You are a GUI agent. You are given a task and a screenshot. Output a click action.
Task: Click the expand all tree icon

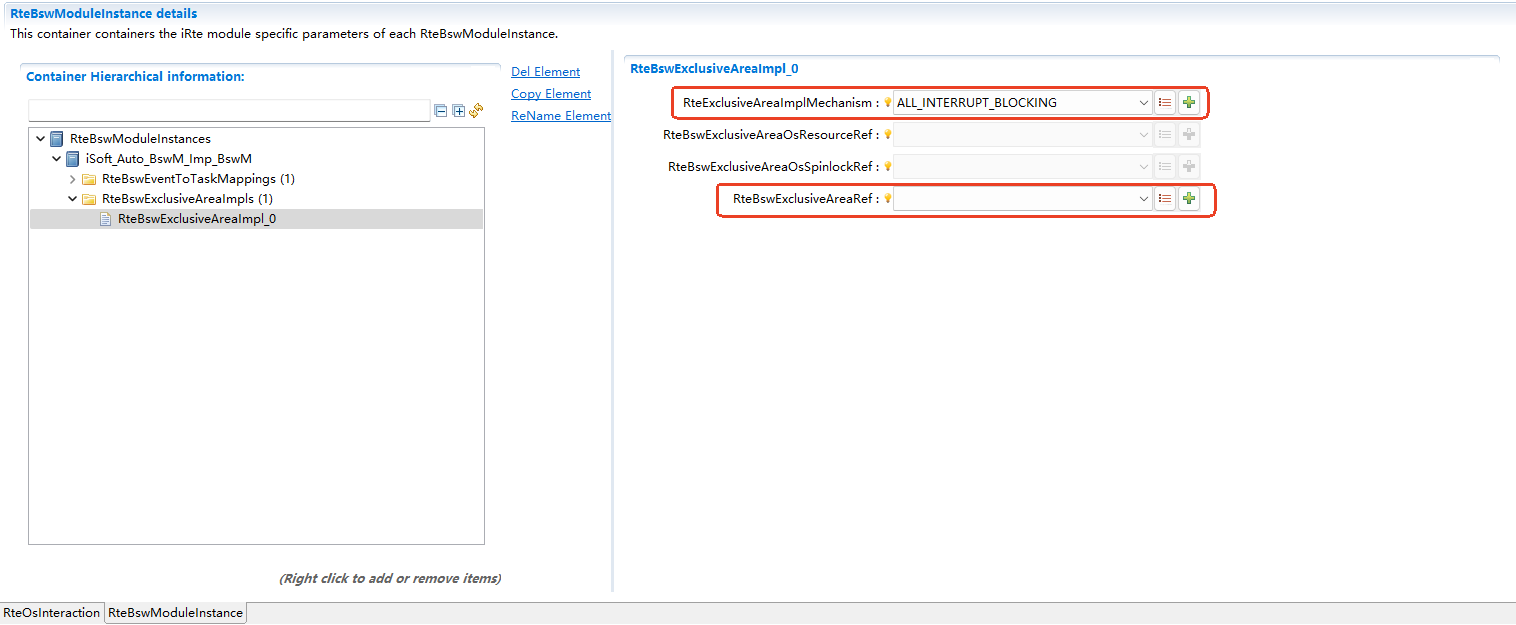pyautogui.click(x=459, y=111)
